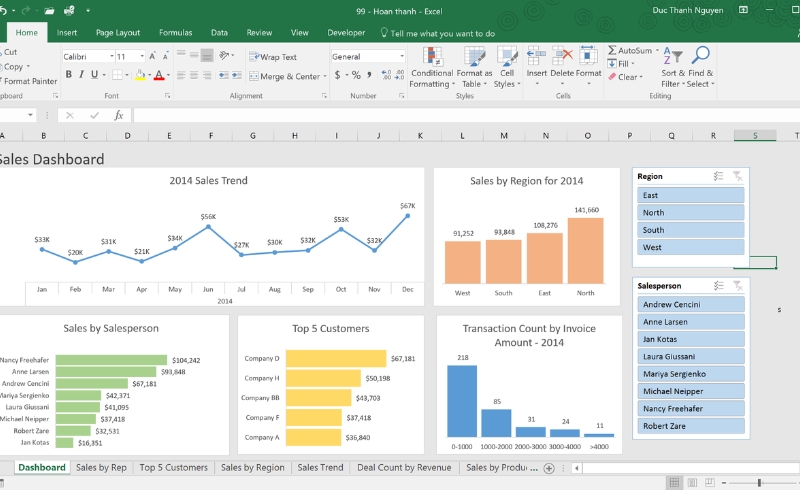
Task: Open the Formulas ribbon tab
Action: point(176,33)
